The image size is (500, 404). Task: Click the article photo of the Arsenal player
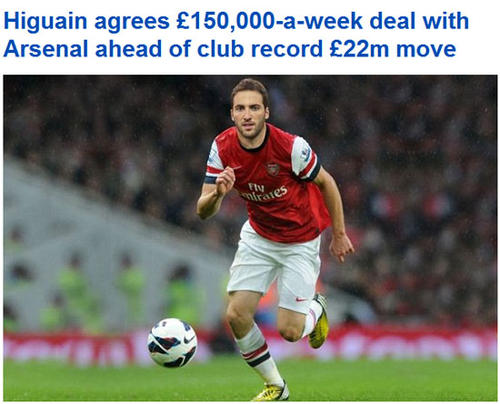pos(250,238)
